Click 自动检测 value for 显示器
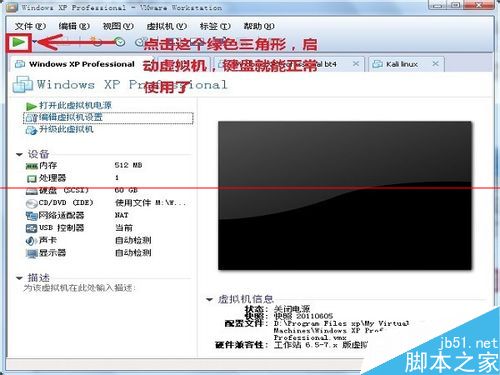500x375 pixels. click(x=133, y=253)
